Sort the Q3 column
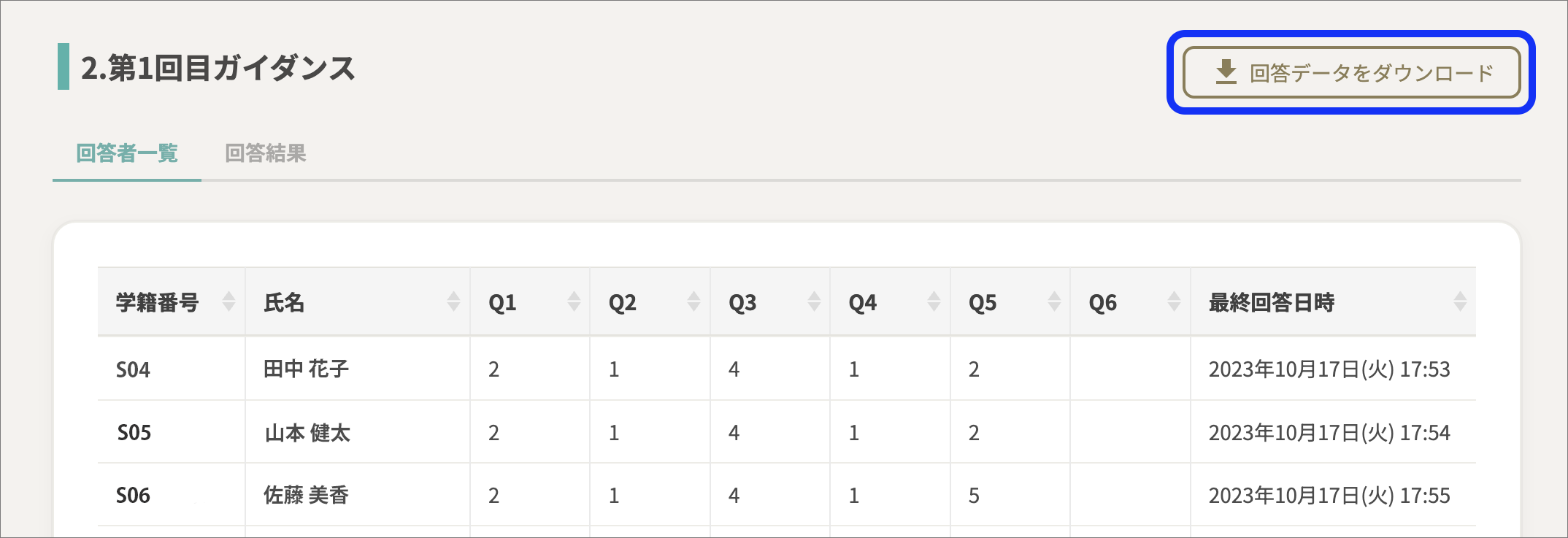This screenshot has width=1568, height=538. tap(814, 301)
